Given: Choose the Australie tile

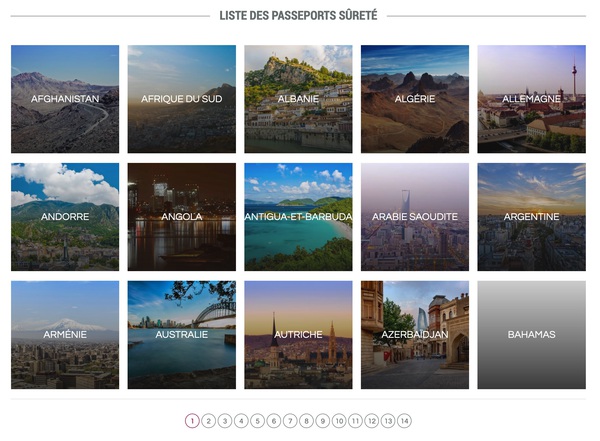Looking at the screenshot, I should (182, 335).
